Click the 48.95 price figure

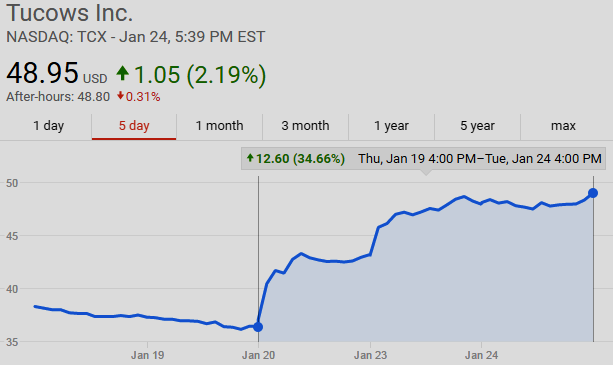pyautogui.click(x=42, y=73)
